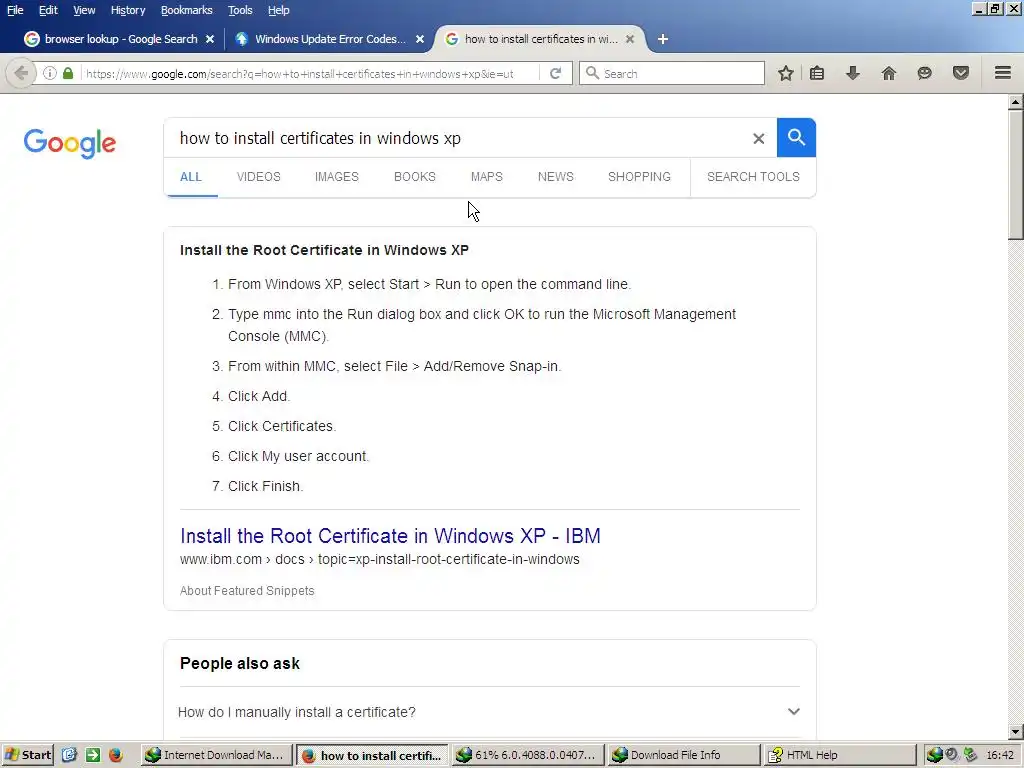Screen dimensions: 1024x768
Task: Open the Tools menu
Action: 240,10
